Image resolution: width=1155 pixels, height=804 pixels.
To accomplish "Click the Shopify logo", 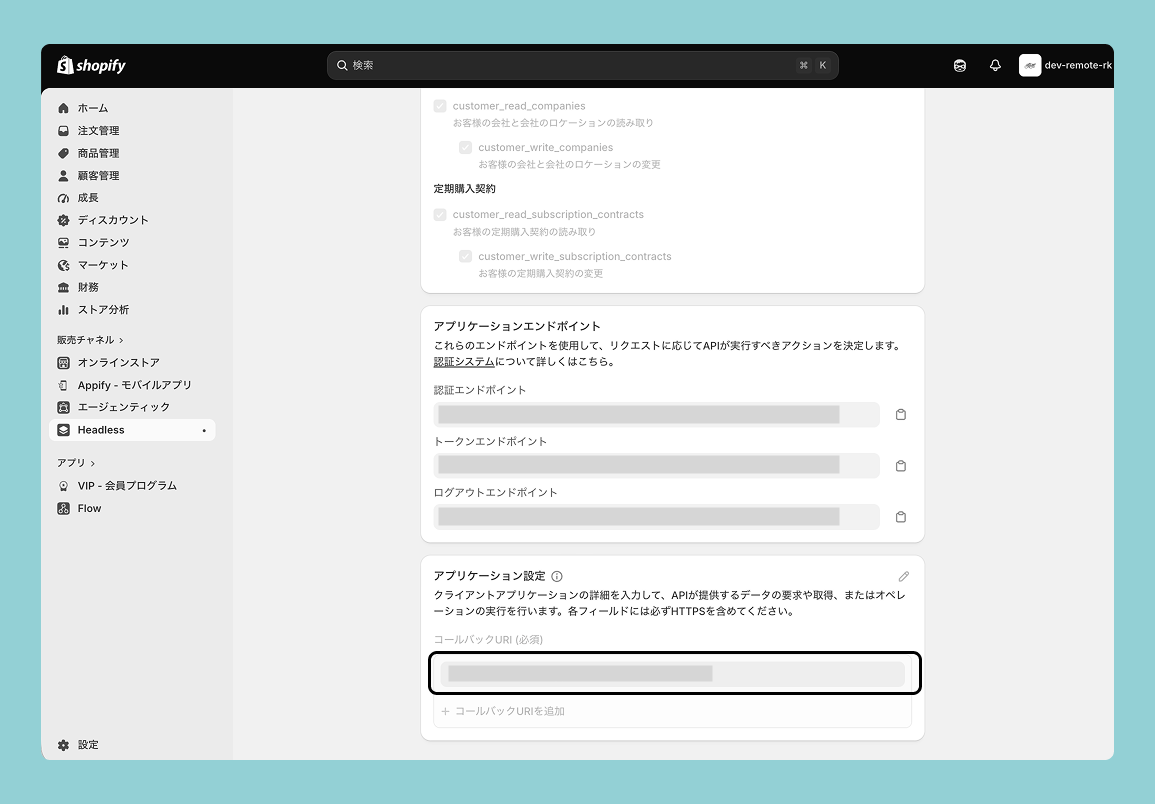I will coord(91,66).
